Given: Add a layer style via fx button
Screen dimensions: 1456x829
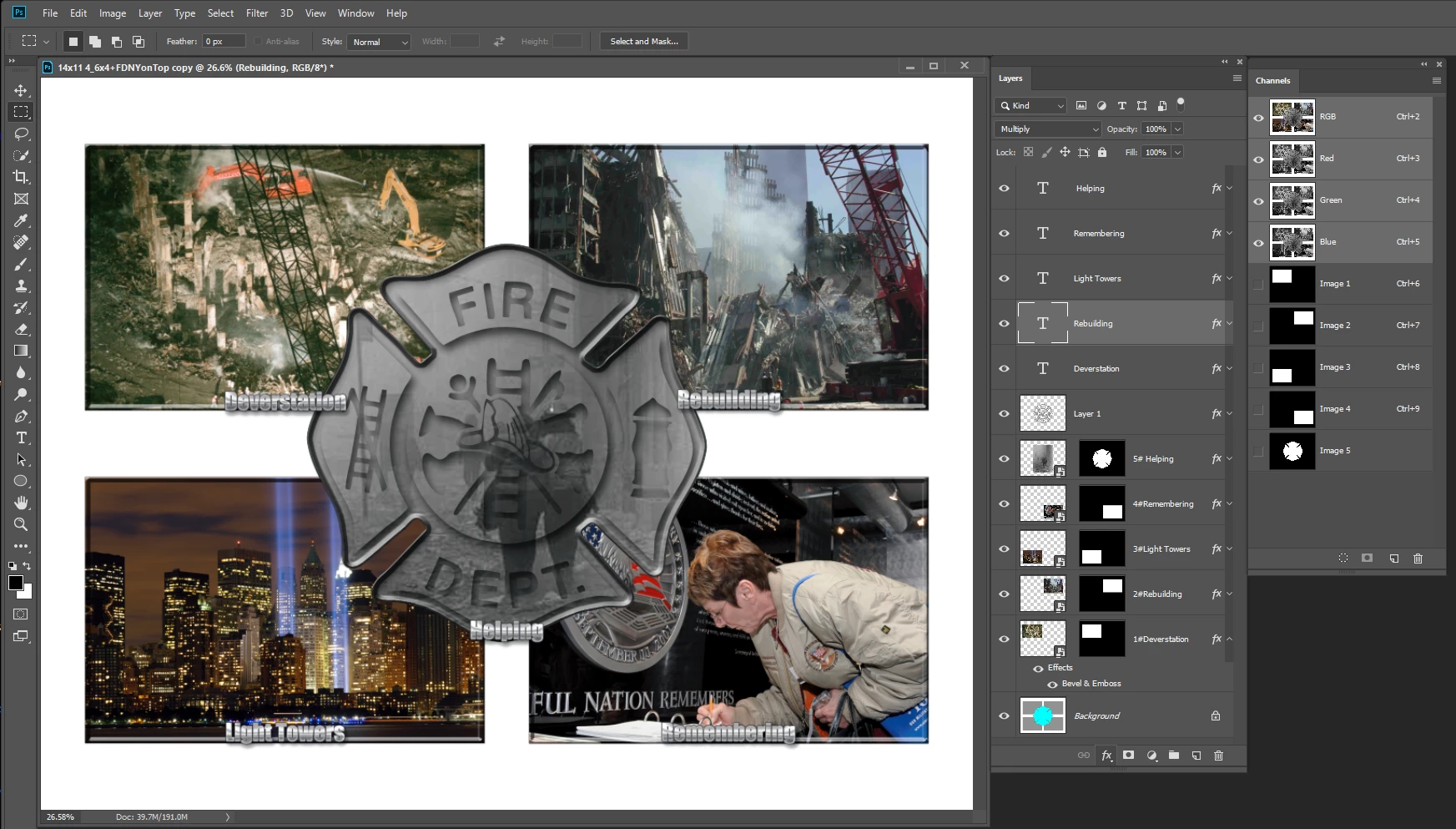Looking at the screenshot, I should pos(1106,756).
